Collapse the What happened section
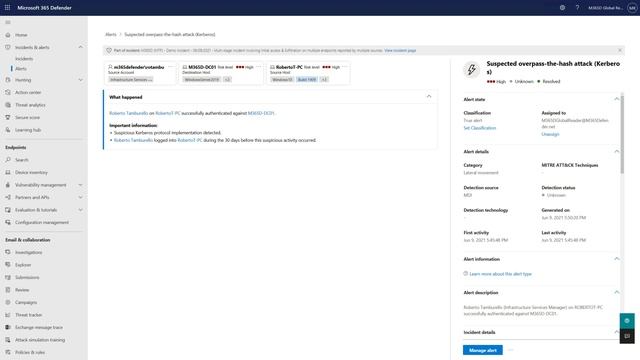The height and width of the screenshot is (360, 640). click(x=429, y=97)
